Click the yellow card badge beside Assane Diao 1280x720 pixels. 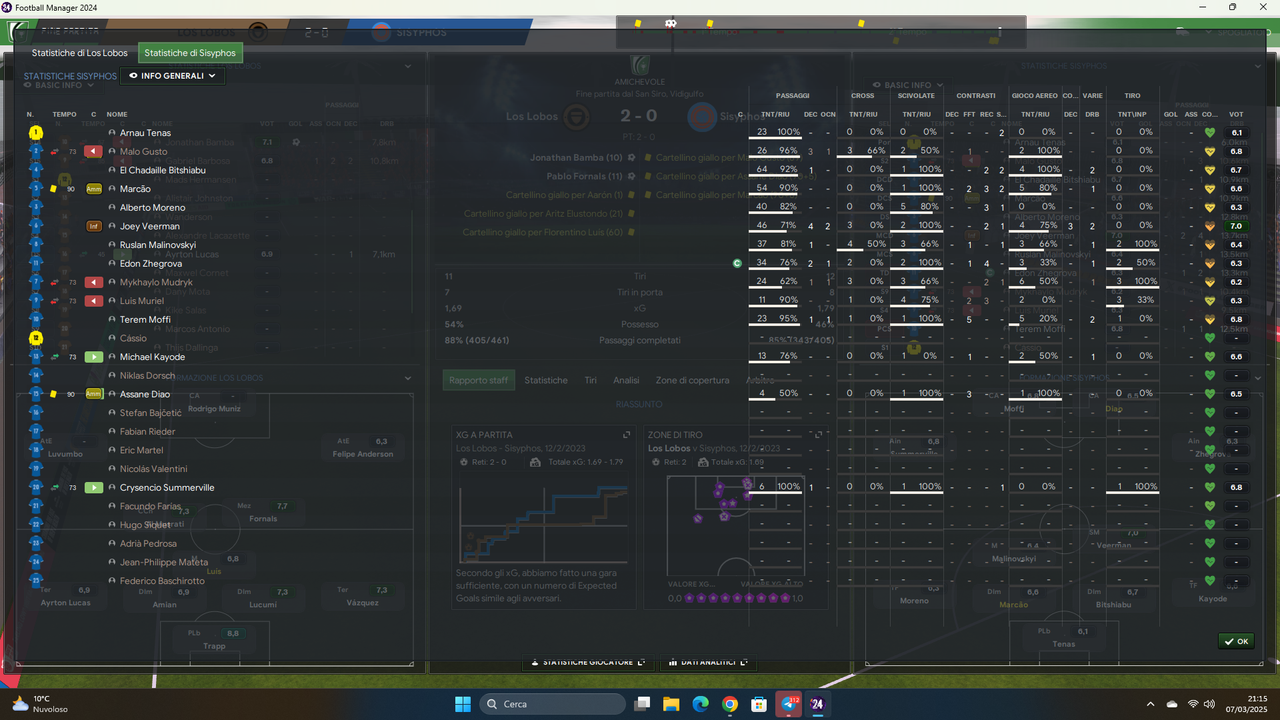point(94,394)
